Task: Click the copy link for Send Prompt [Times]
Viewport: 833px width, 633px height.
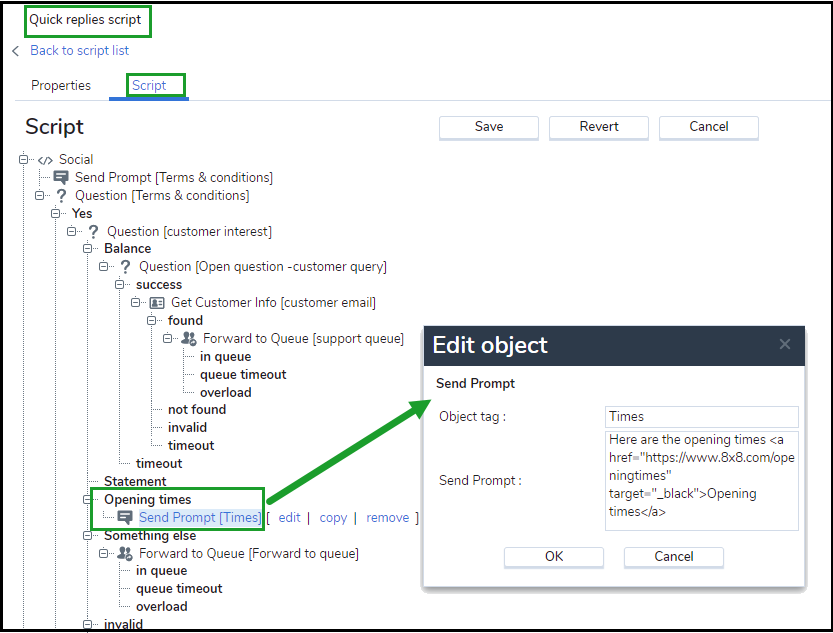Action: pyautogui.click(x=333, y=518)
